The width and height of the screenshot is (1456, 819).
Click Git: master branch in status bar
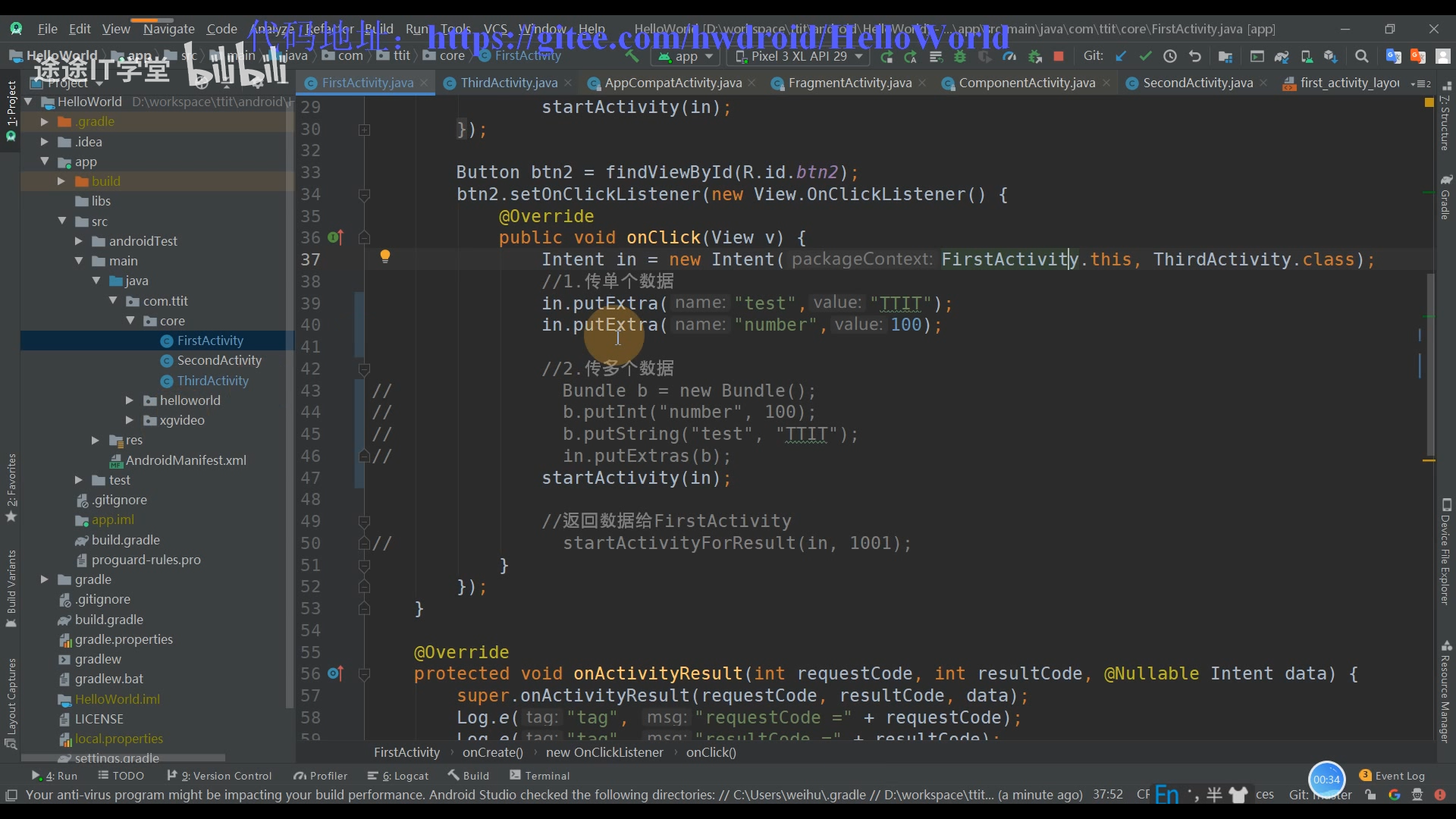click(x=1320, y=795)
